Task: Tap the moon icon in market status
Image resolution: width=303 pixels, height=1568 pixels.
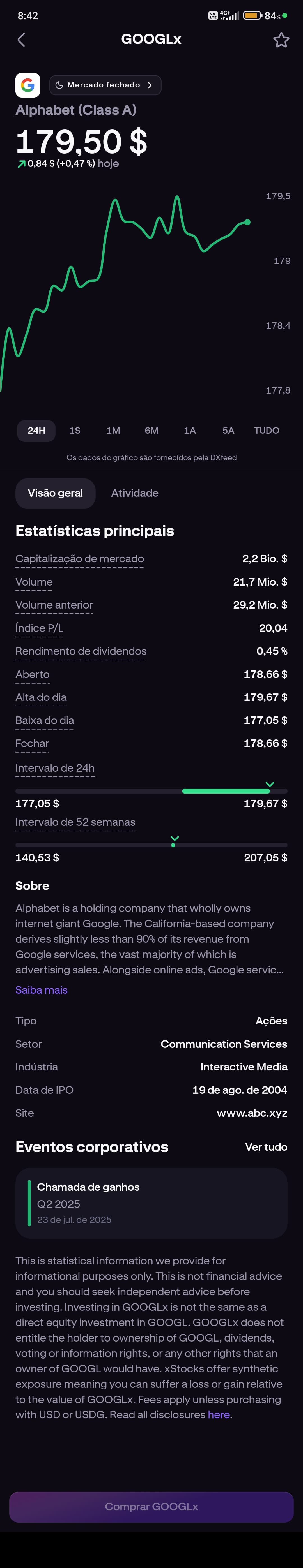Action: [x=59, y=85]
